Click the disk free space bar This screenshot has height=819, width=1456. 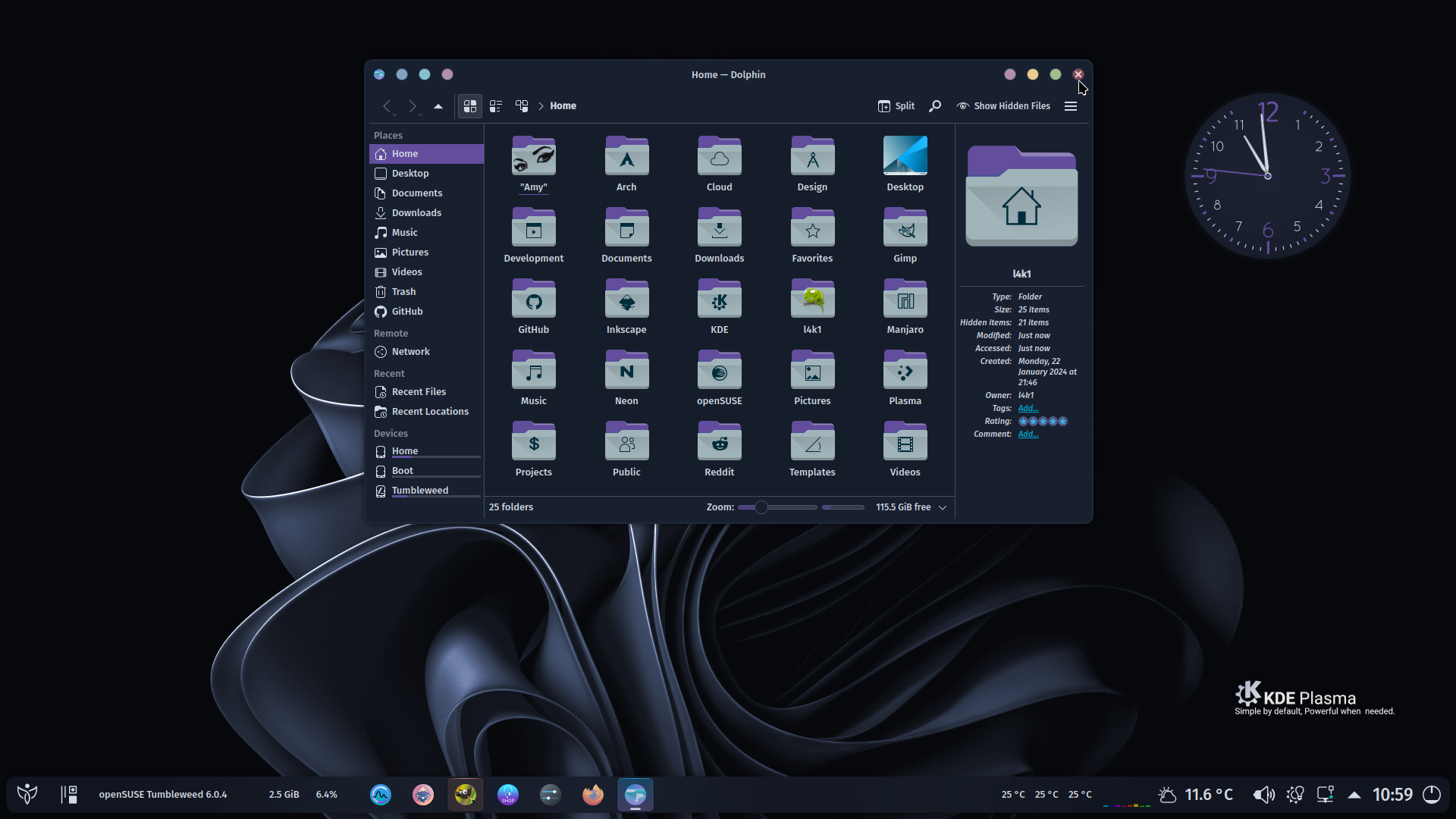843,507
